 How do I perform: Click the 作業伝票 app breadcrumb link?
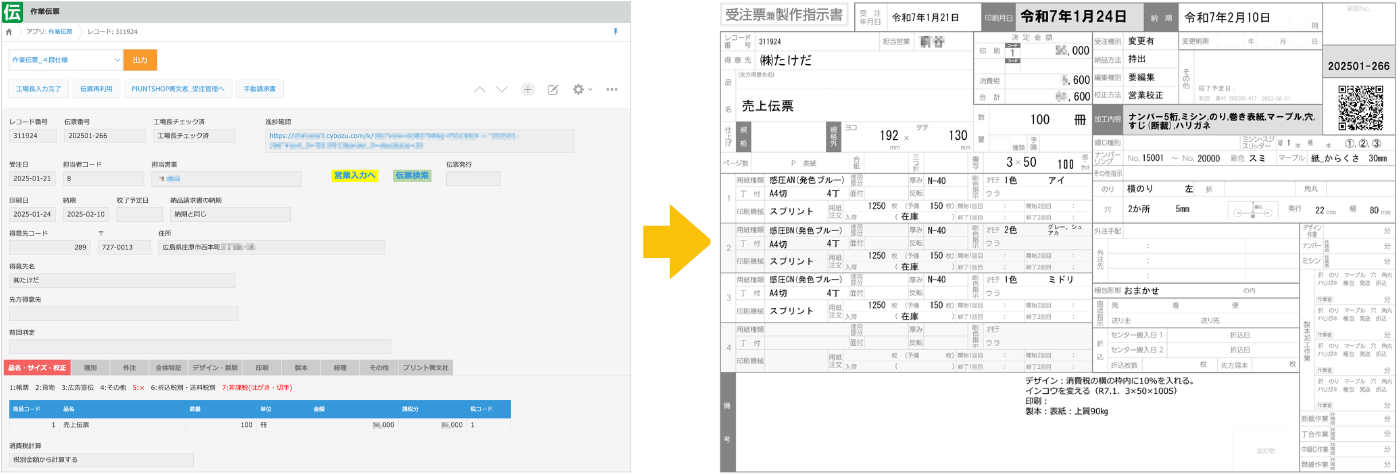point(60,32)
